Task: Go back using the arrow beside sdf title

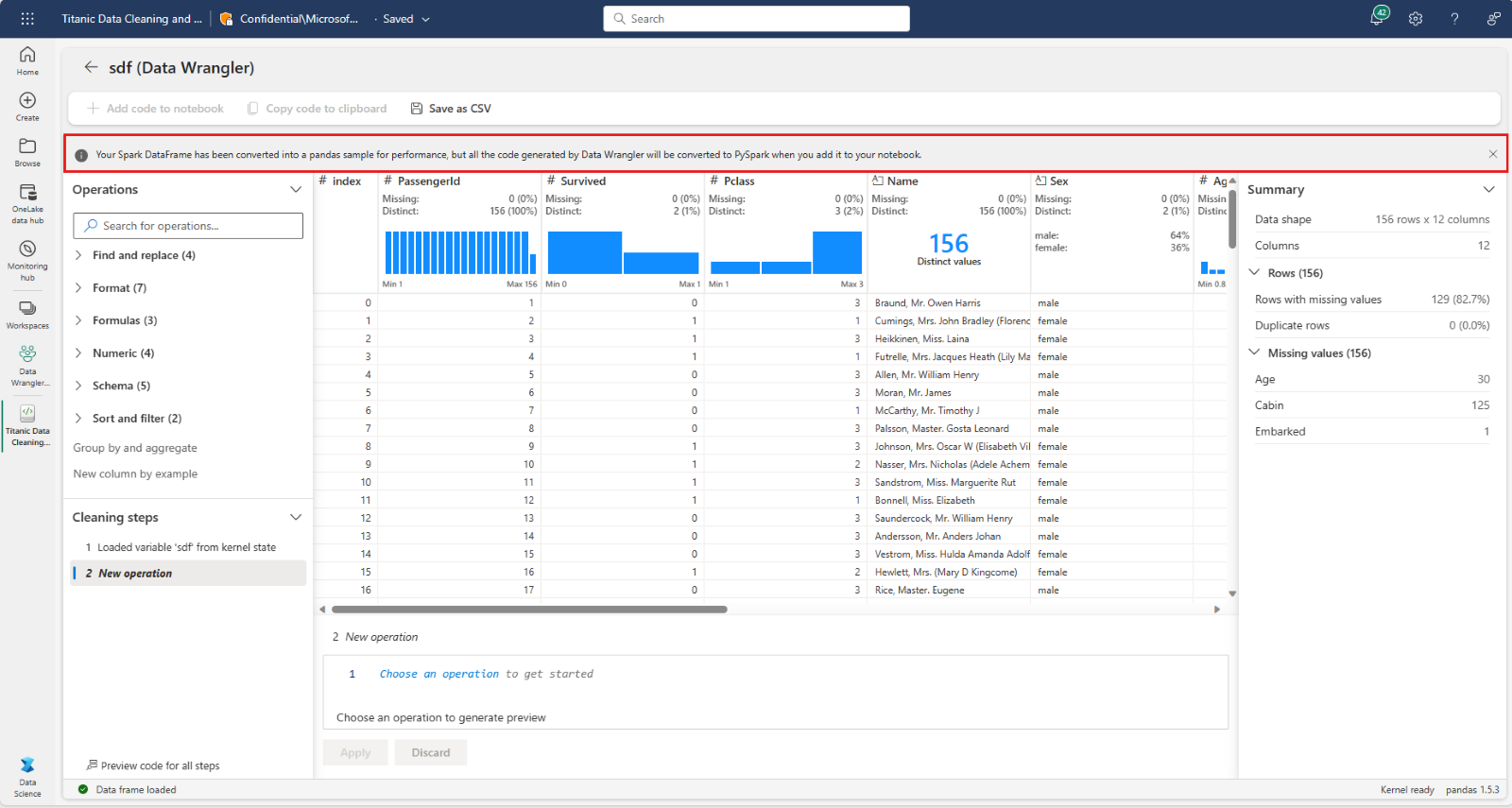Action: [91, 67]
